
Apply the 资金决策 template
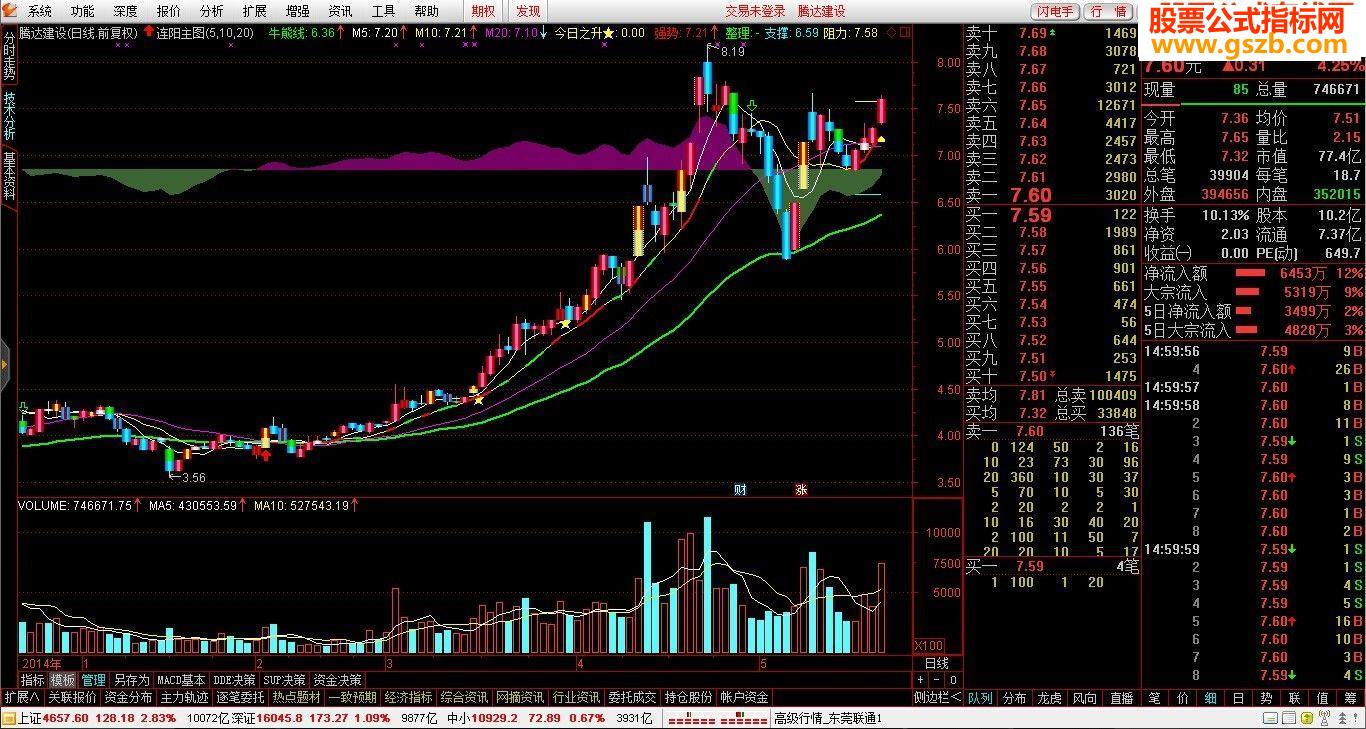337,680
